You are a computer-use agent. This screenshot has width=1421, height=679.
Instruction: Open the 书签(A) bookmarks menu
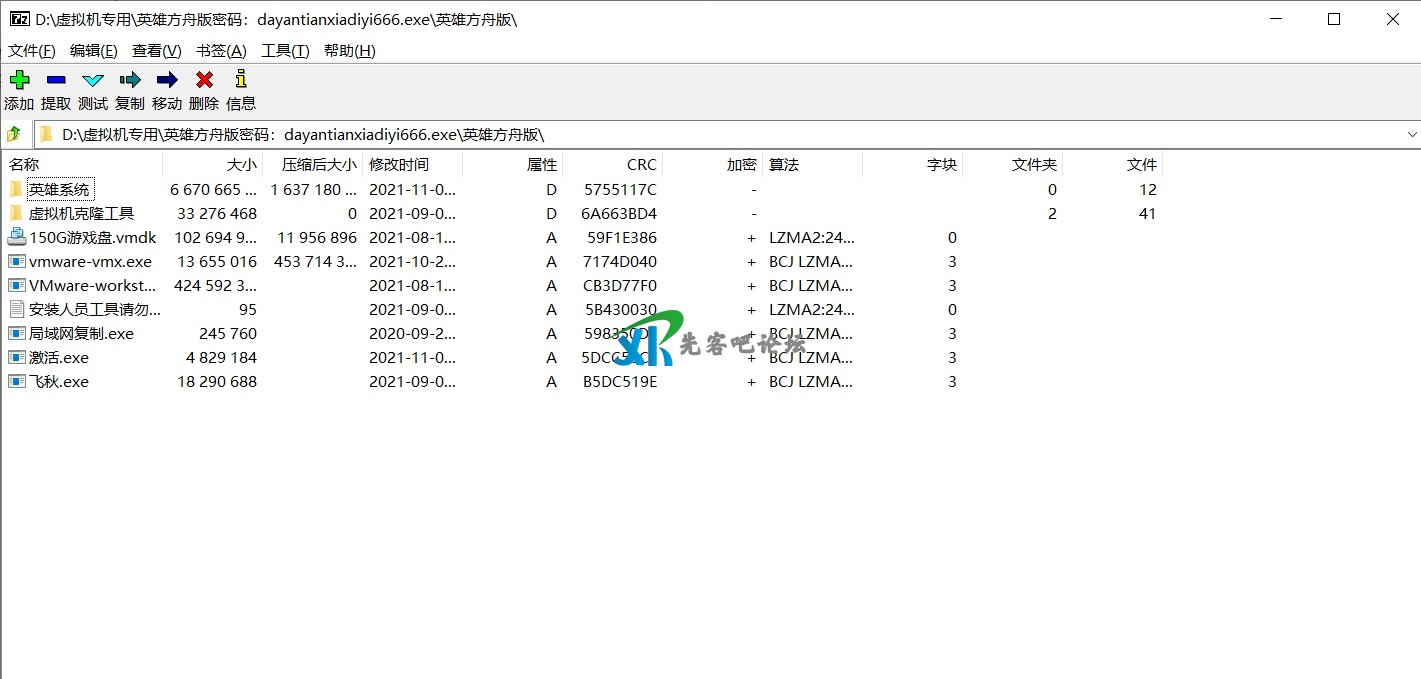221,51
